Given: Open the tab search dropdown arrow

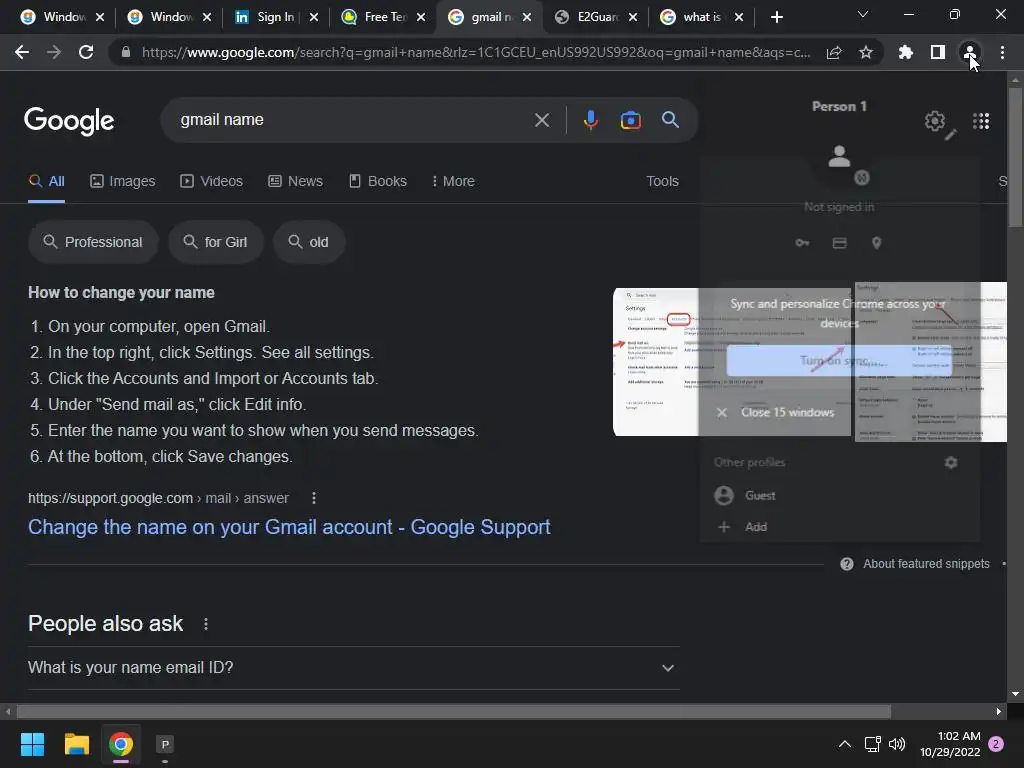Looking at the screenshot, I should 863,14.
